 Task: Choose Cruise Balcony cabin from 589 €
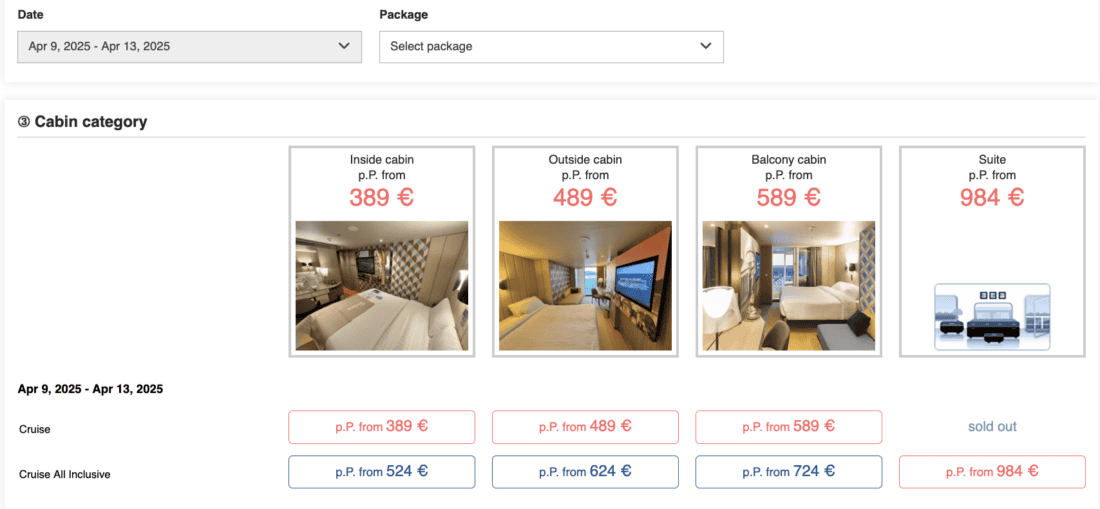click(x=789, y=427)
